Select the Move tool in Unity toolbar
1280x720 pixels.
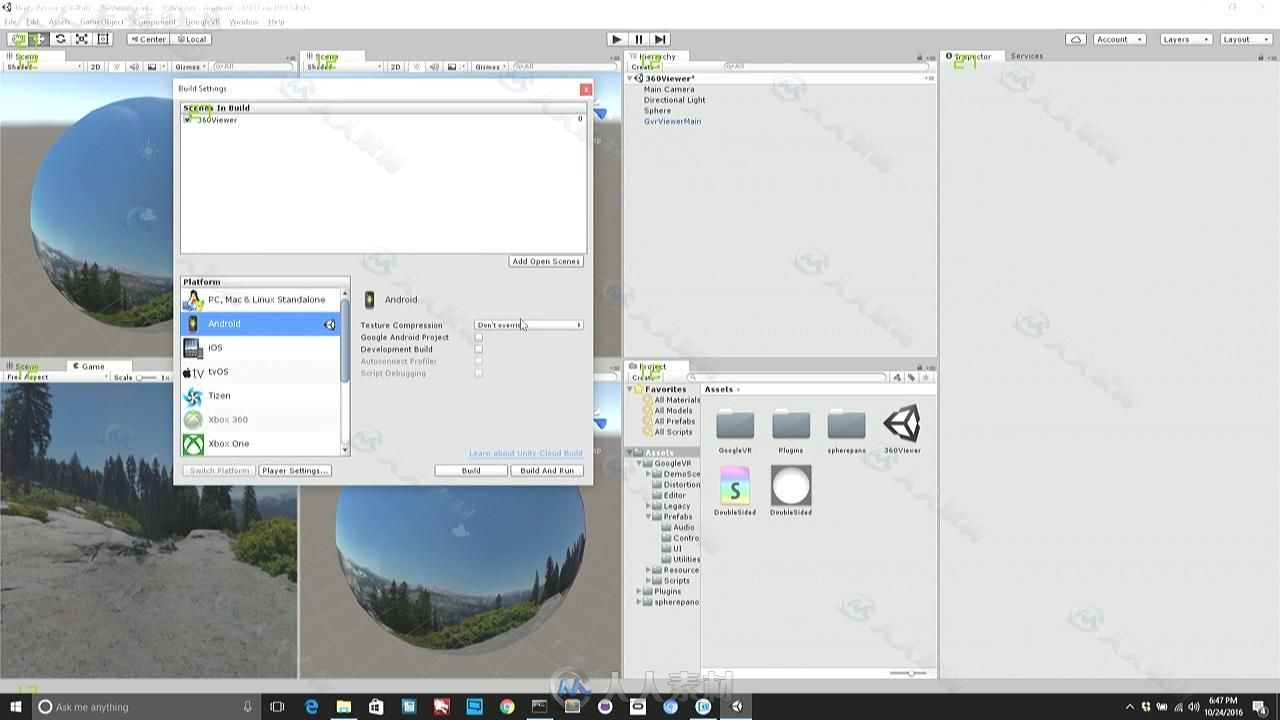pos(39,39)
